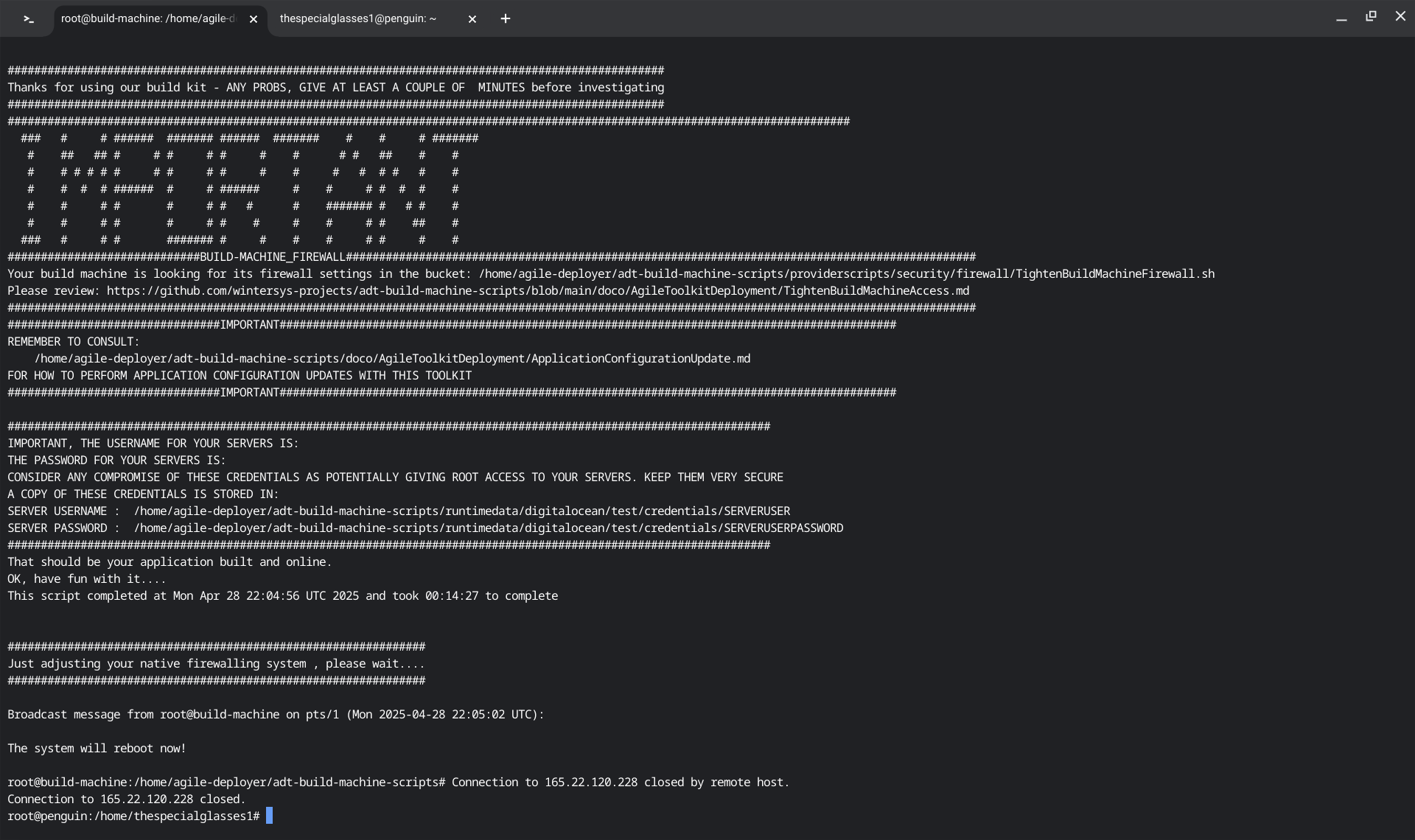Switch to the thespecialglasses1@penguin tab
This screenshot has width=1415, height=840.
(358, 19)
